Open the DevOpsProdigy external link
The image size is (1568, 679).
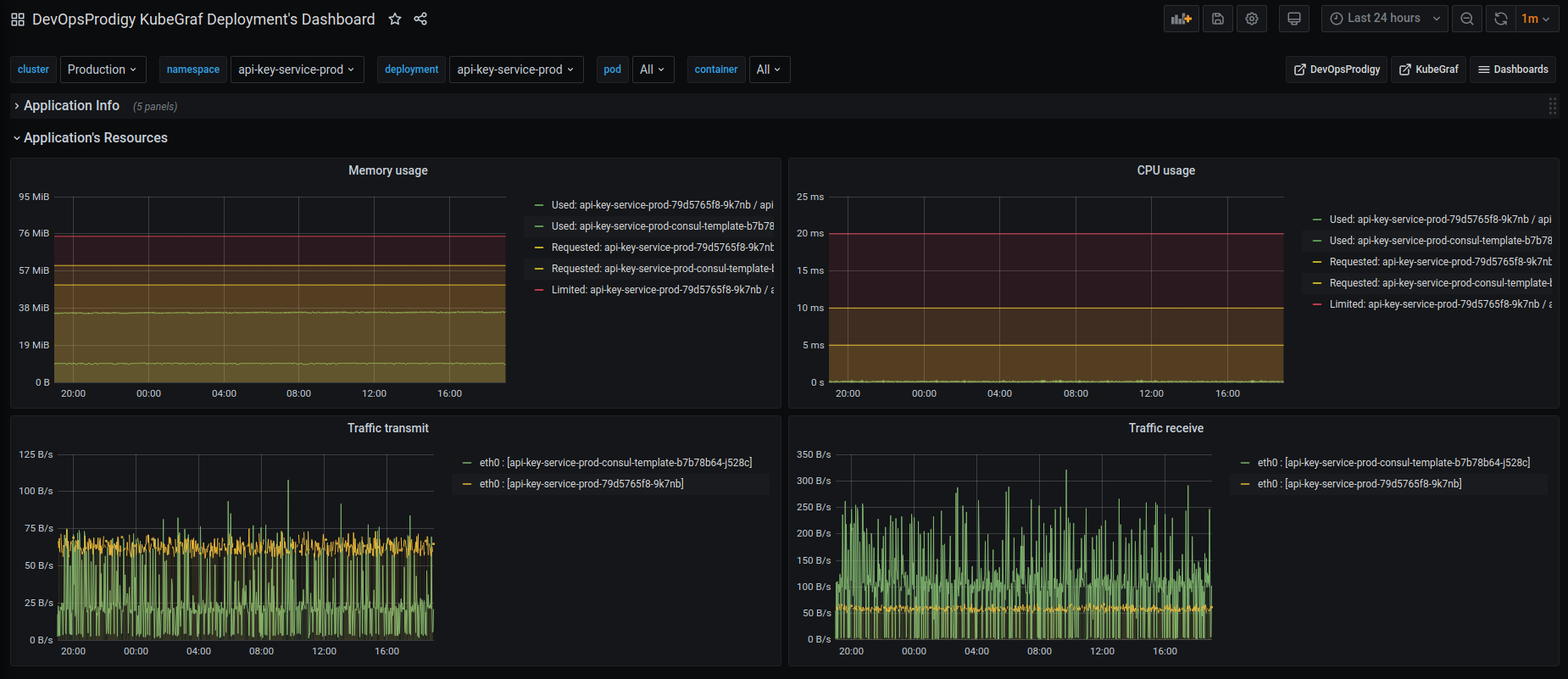[x=1337, y=70]
